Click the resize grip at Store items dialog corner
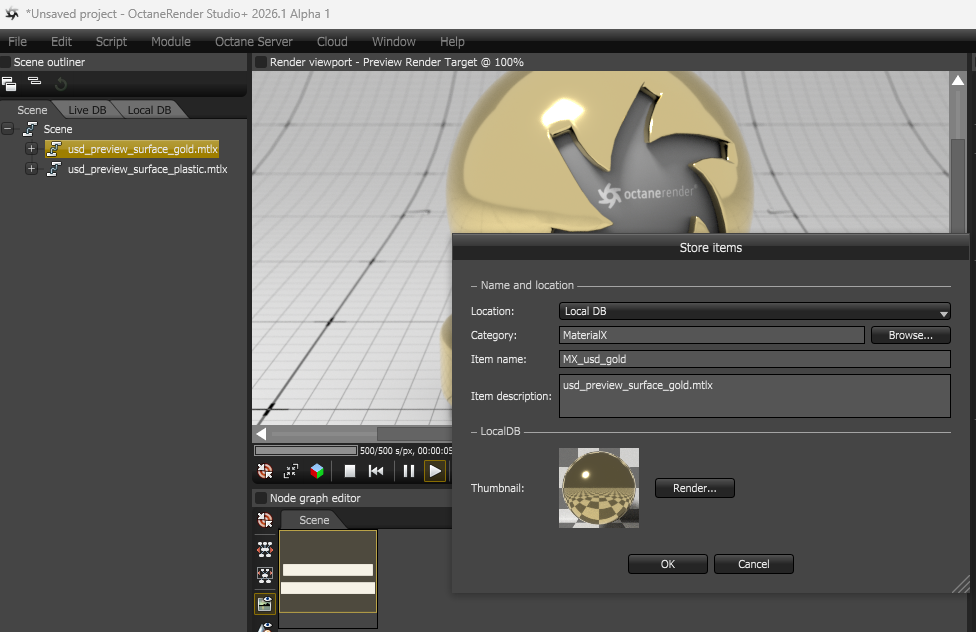This screenshot has height=632, width=976. click(961, 585)
